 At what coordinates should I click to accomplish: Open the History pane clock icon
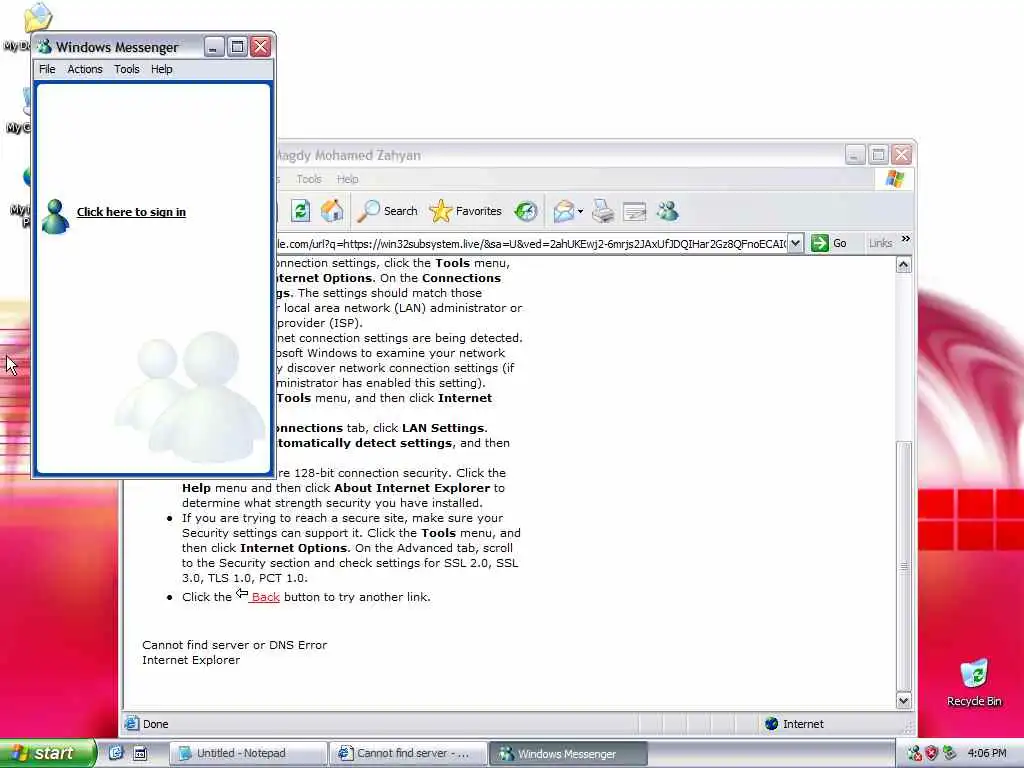[x=526, y=211]
